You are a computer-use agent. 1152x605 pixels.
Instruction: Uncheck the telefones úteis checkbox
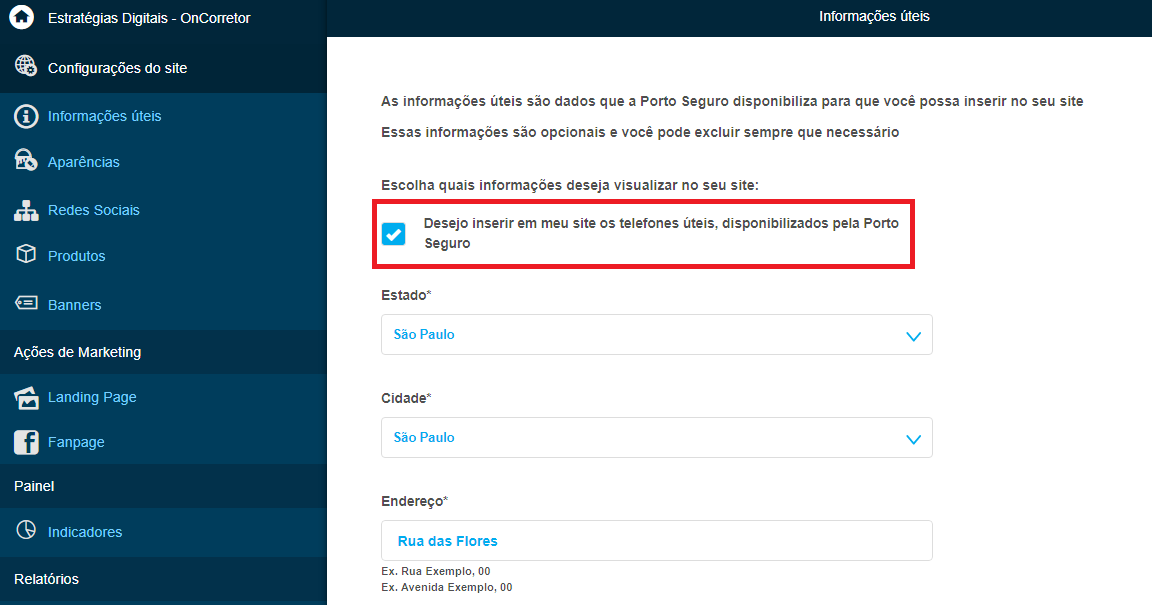(x=394, y=234)
